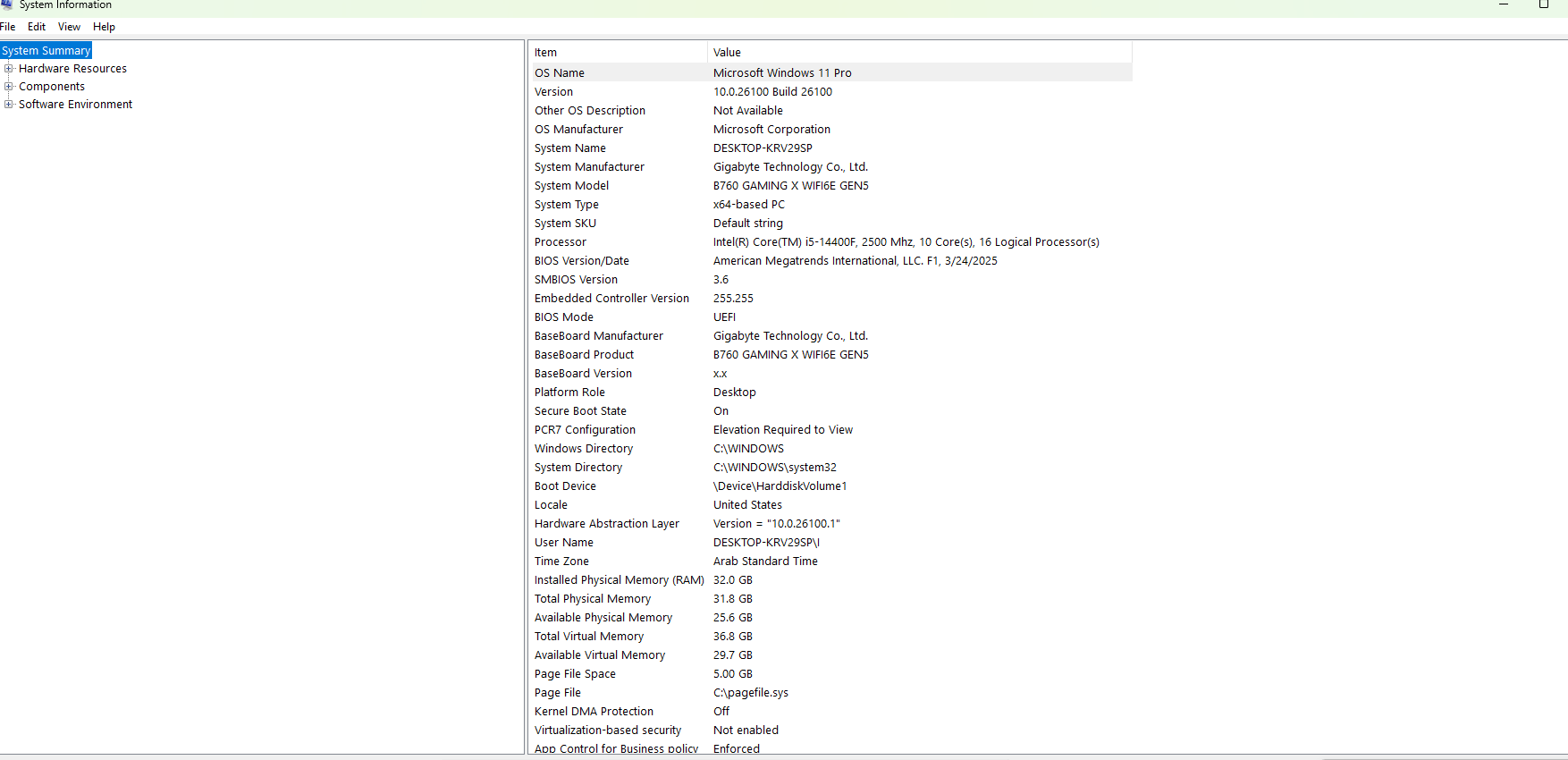The width and height of the screenshot is (1568, 760).
Task: Select the BaseBoard Manufacturer row
Action: pos(830,336)
